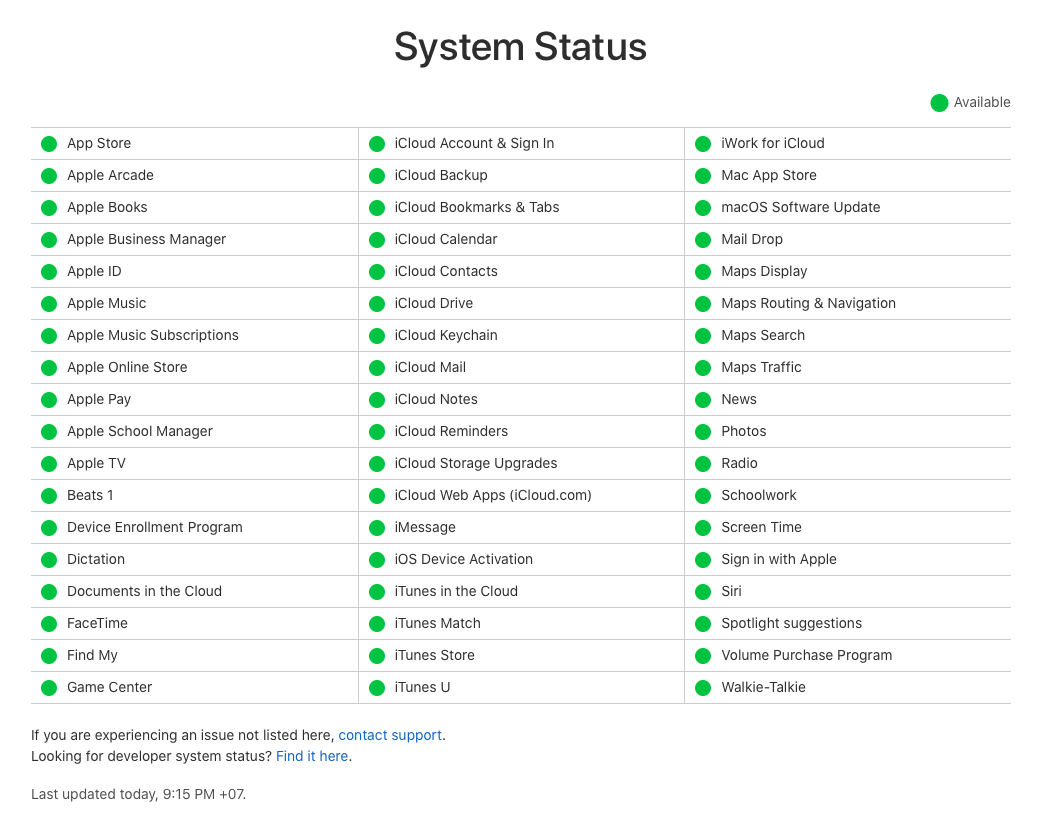Click the green status icon for Apple Music

tap(49, 304)
